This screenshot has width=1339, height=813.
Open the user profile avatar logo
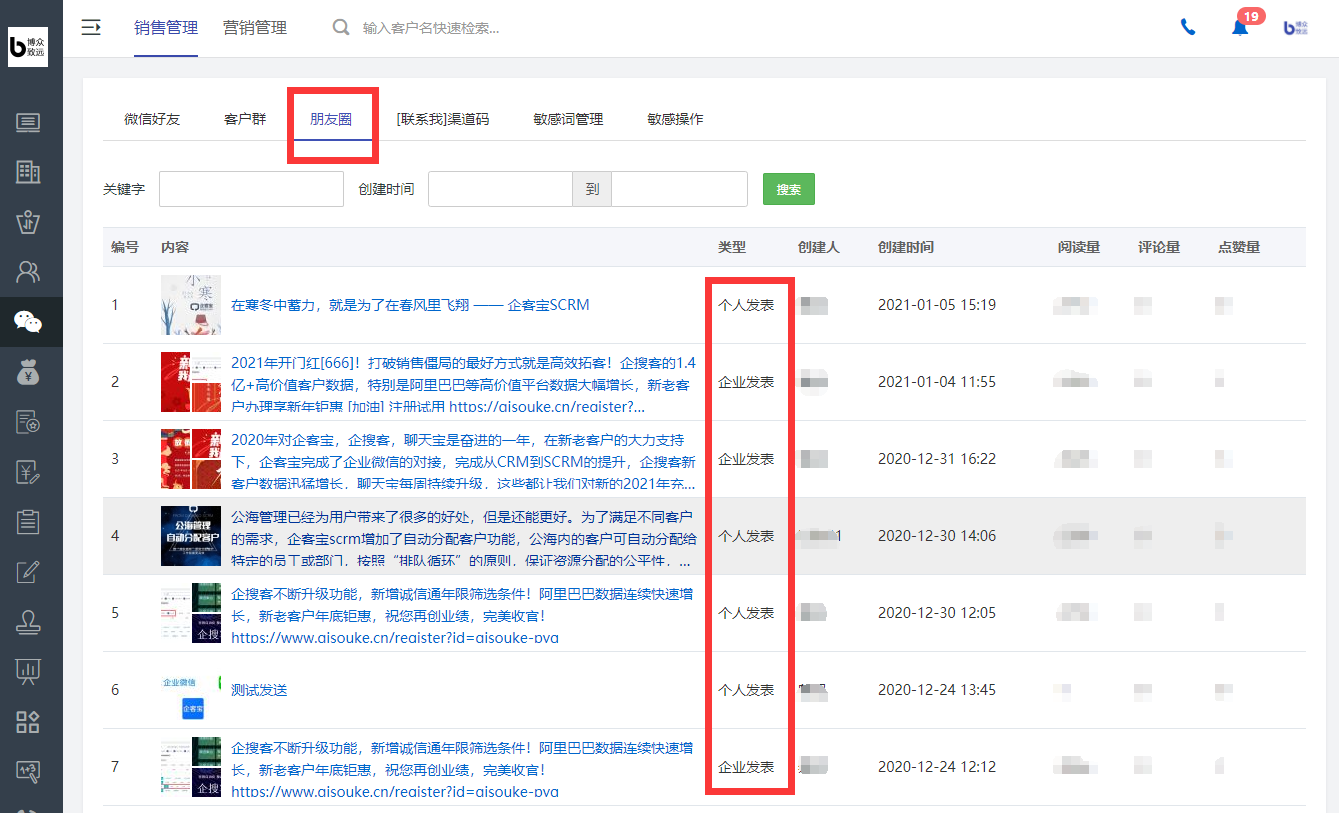point(1296,28)
